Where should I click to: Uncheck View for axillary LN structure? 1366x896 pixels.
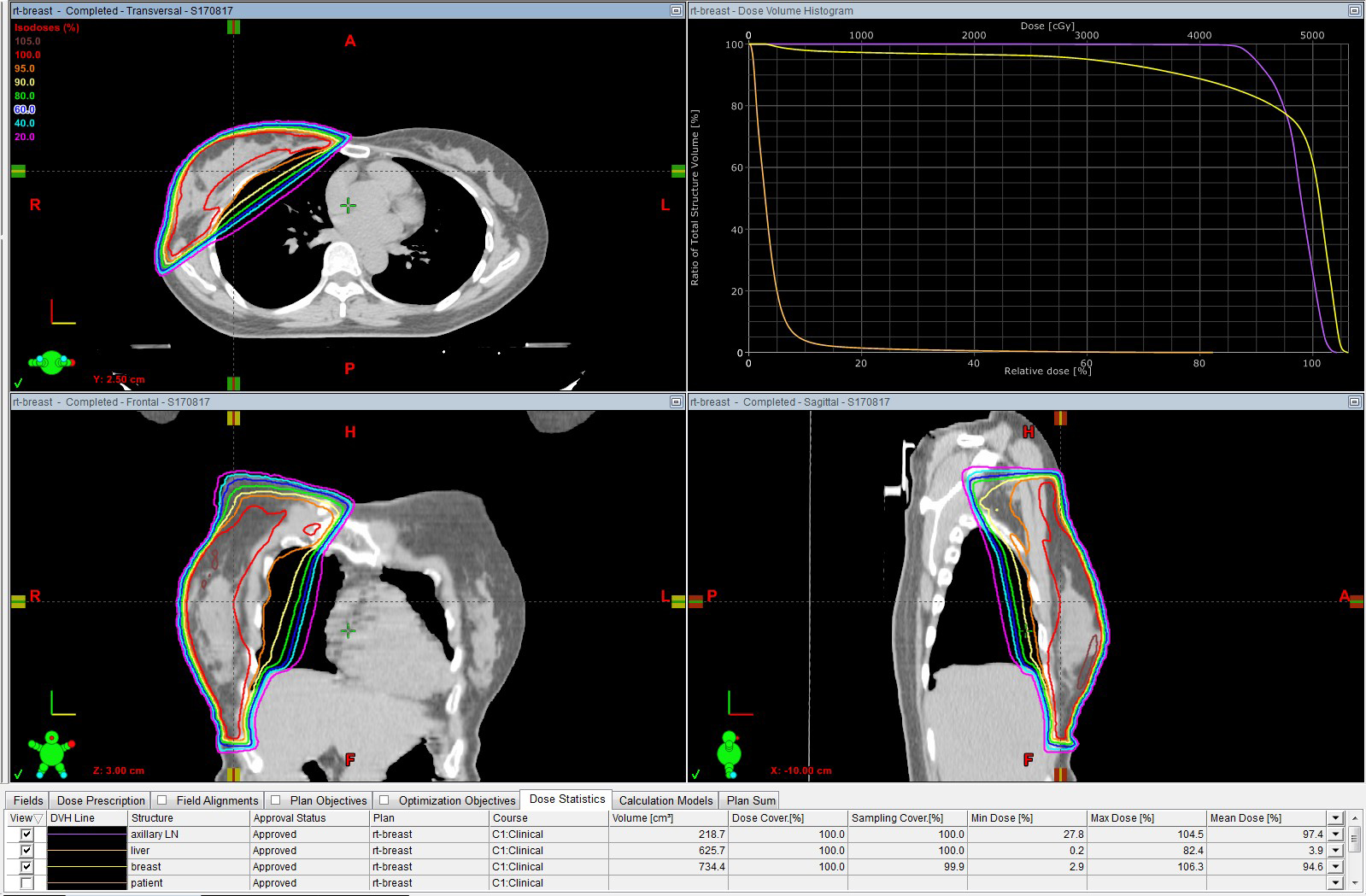26,835
